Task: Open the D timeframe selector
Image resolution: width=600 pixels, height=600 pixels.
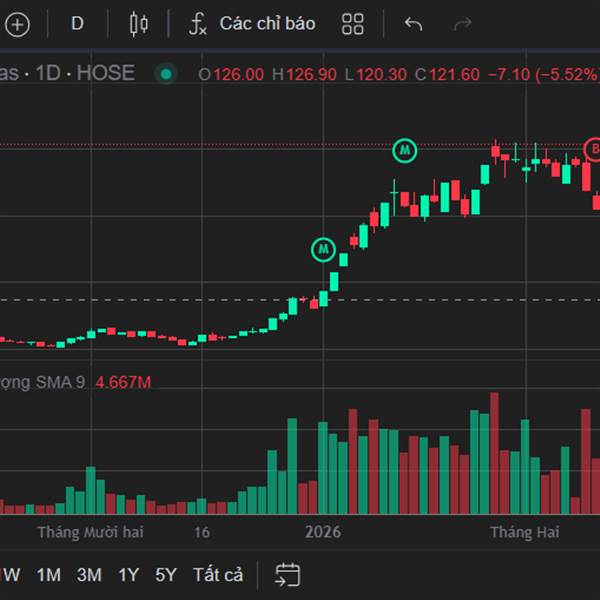Action: (77, 24)
